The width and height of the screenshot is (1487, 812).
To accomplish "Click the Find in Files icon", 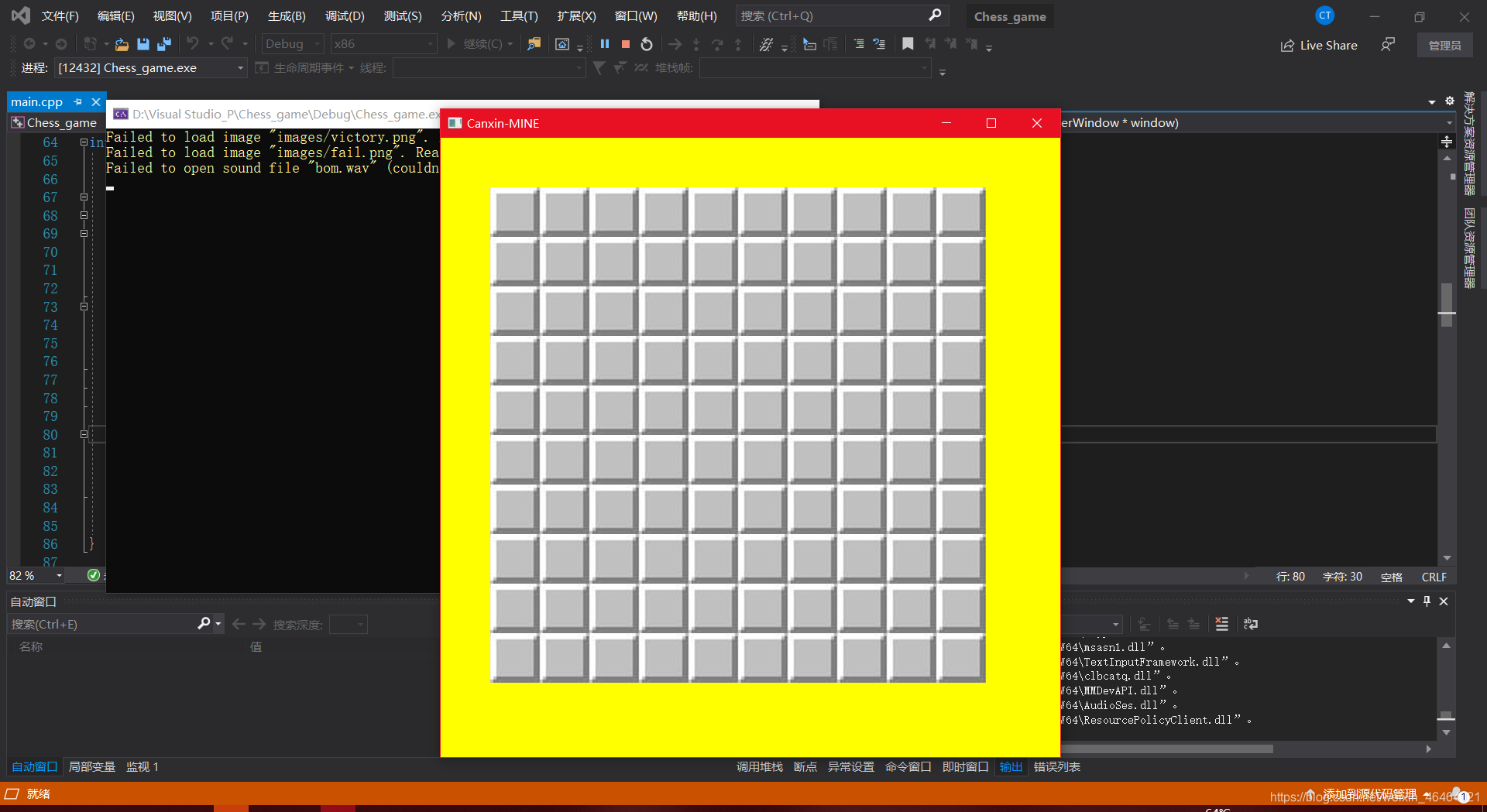I will [x=534, y=44].
